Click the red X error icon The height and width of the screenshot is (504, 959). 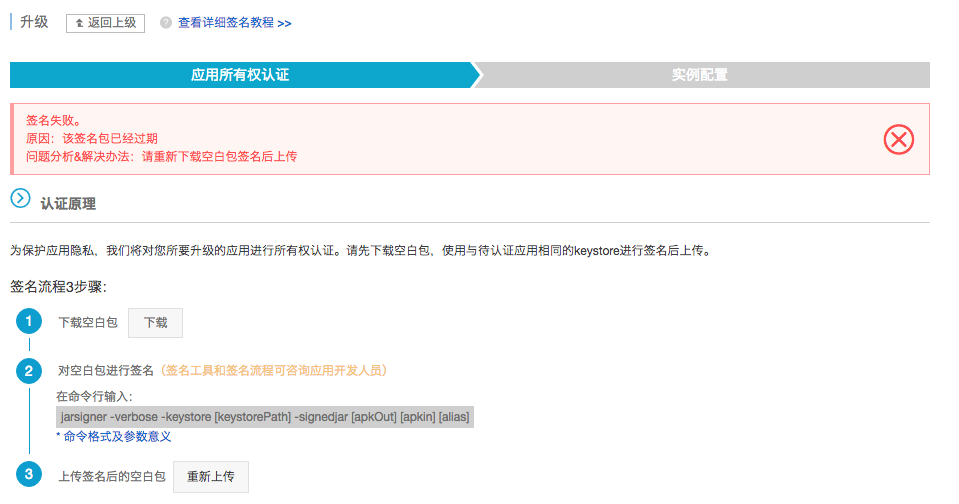pos(899,139)
